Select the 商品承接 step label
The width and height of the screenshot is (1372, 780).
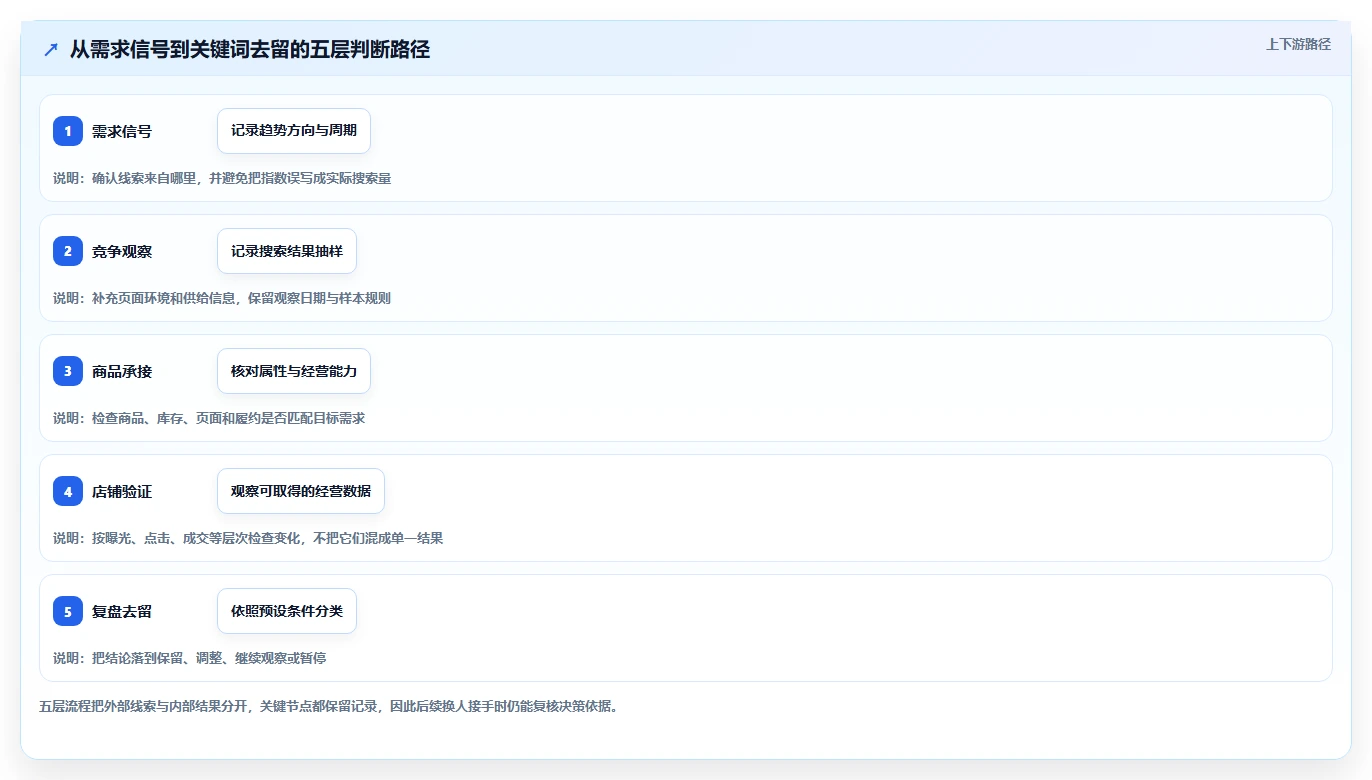pos(122,372)
